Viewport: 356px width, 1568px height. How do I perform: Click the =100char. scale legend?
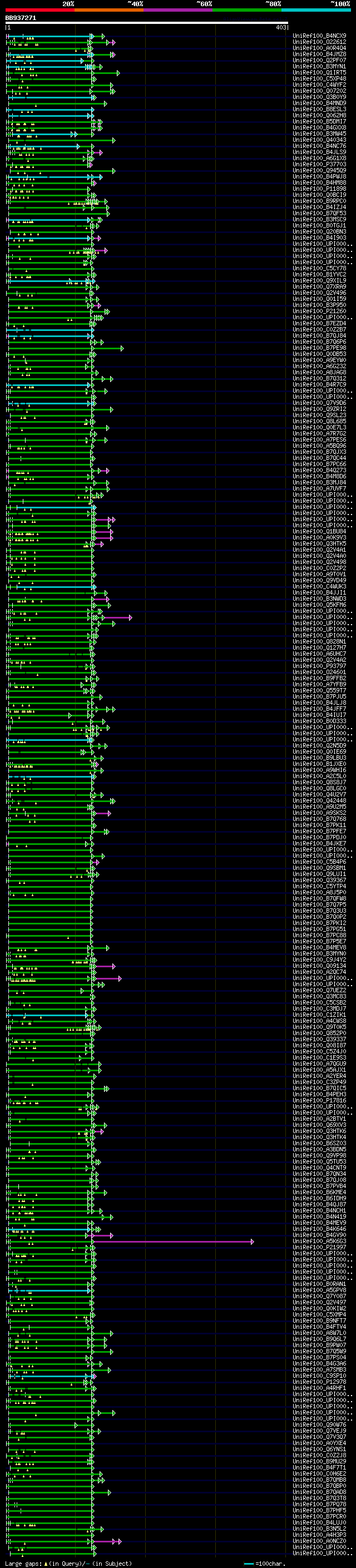(x=265, y=1564)
